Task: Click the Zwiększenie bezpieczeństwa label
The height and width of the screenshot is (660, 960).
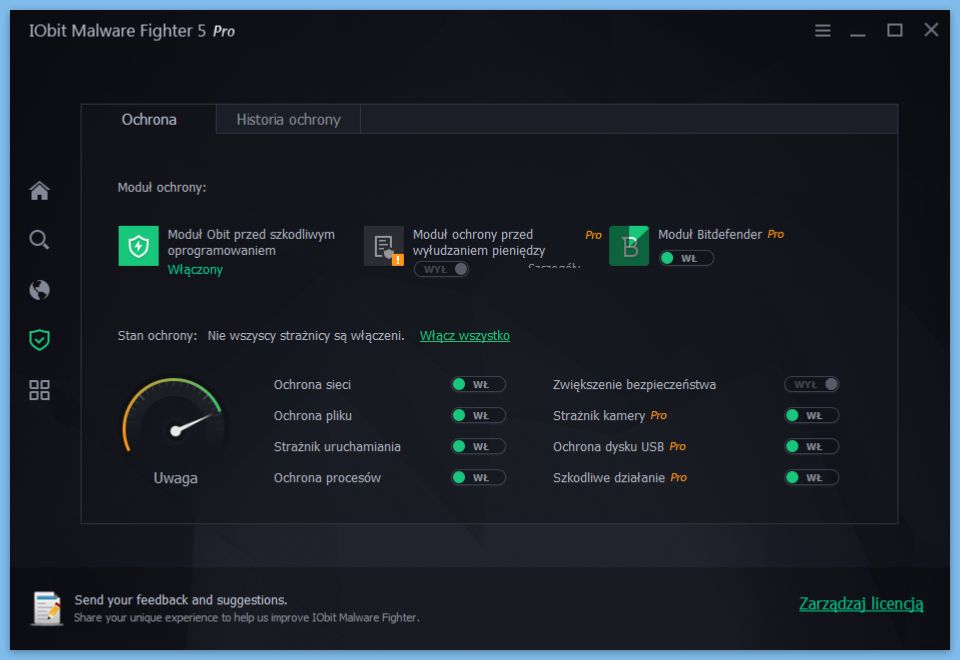Action: coord(634,384)
